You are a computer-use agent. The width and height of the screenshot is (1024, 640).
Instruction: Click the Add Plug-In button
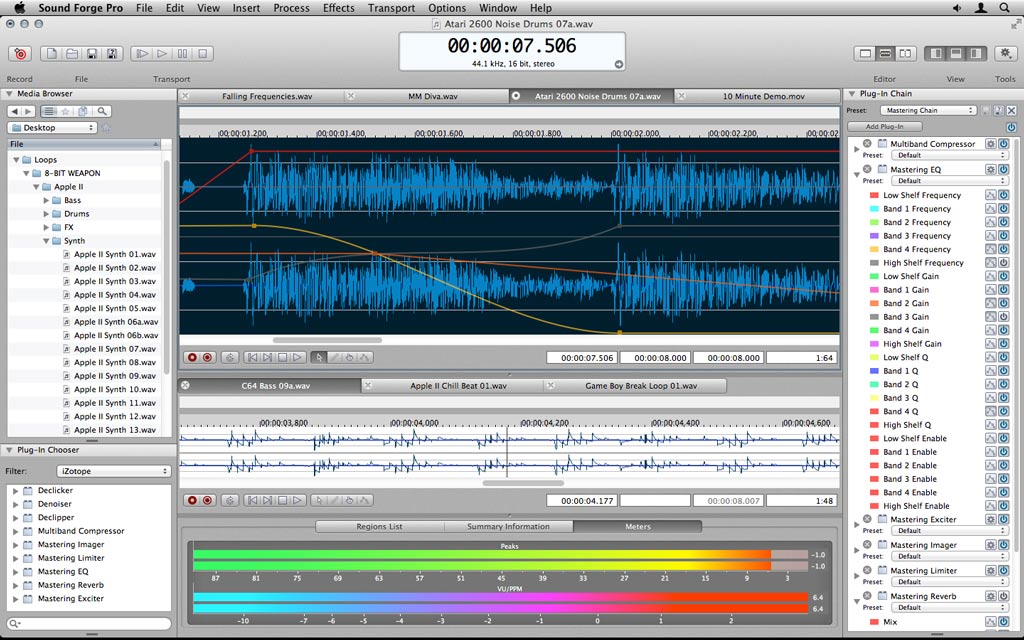pyautogui.click(x=884, y=127)
